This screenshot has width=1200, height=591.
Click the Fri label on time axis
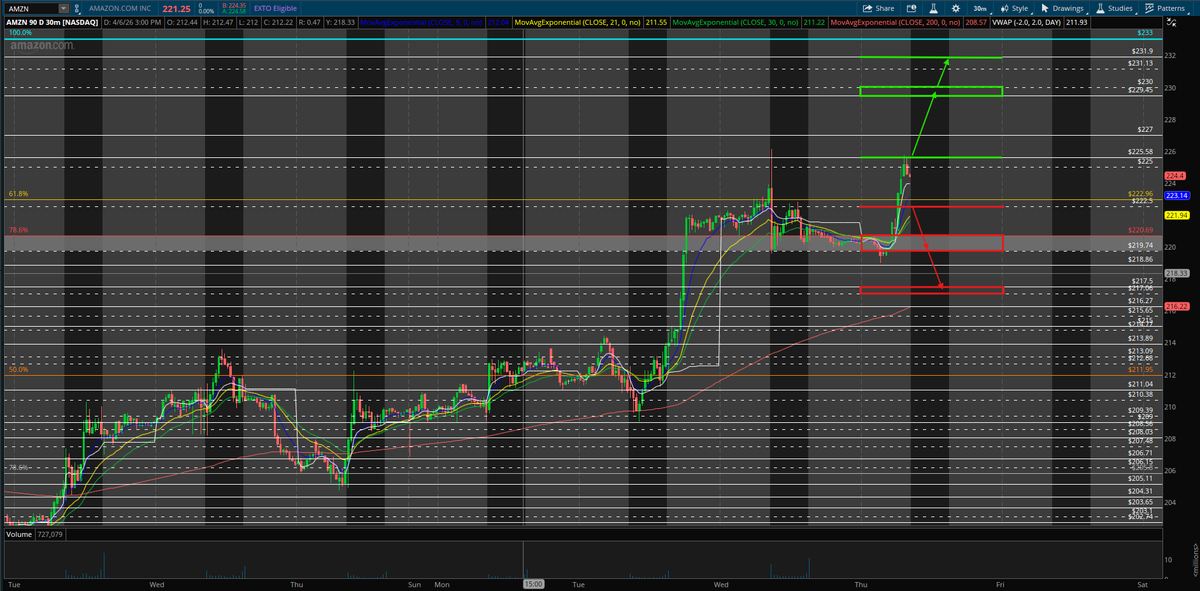[x=1000, y=583]
